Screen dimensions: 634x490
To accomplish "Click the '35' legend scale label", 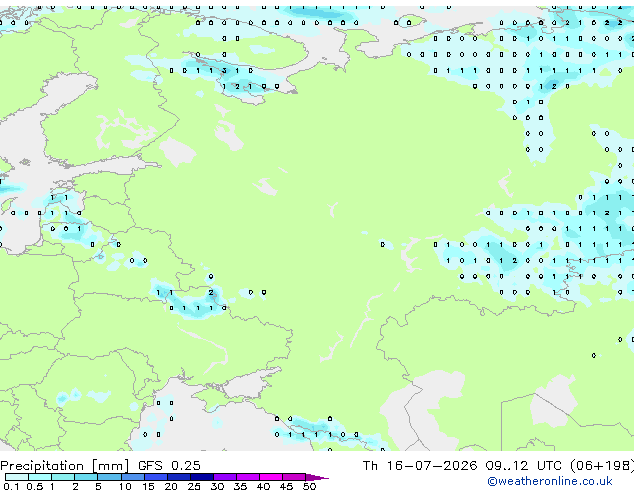I will point(240,486).
